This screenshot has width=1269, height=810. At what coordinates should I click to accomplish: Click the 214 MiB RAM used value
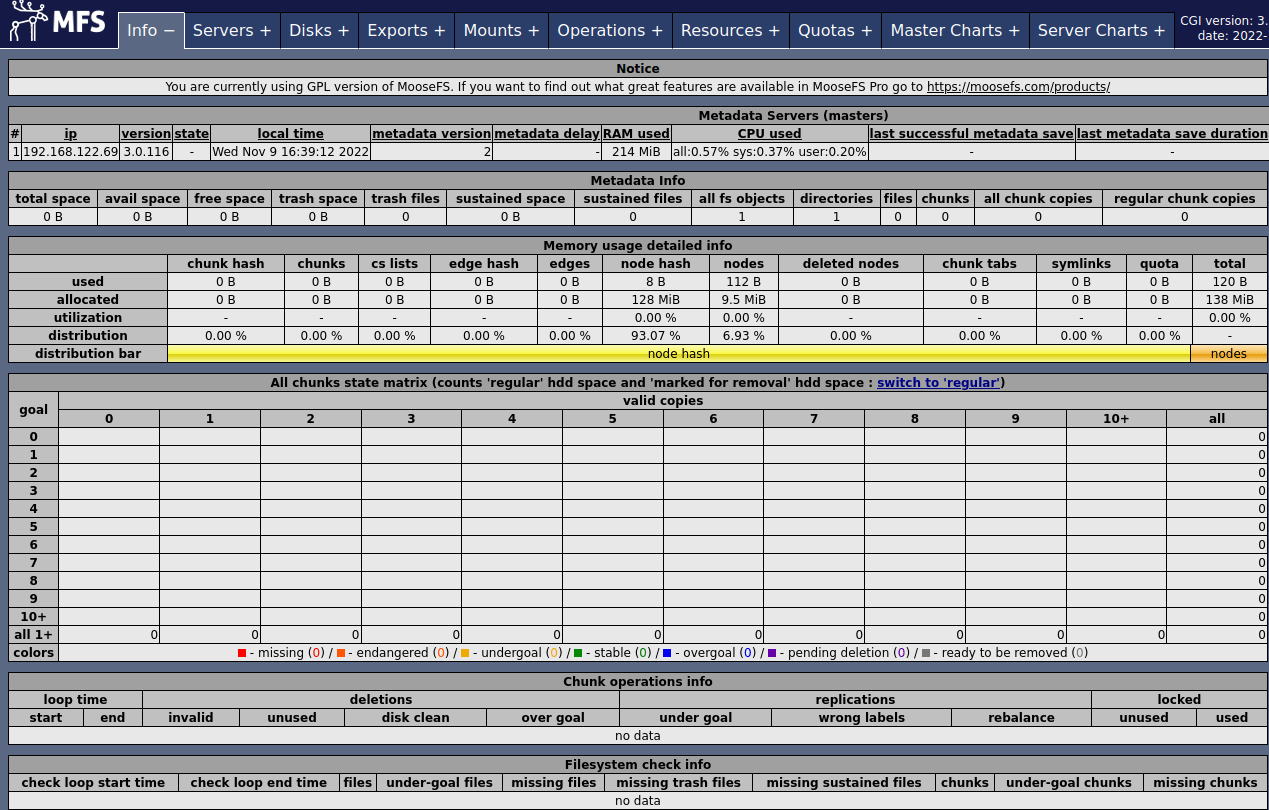pyautogui.click(x=636, y=152)
